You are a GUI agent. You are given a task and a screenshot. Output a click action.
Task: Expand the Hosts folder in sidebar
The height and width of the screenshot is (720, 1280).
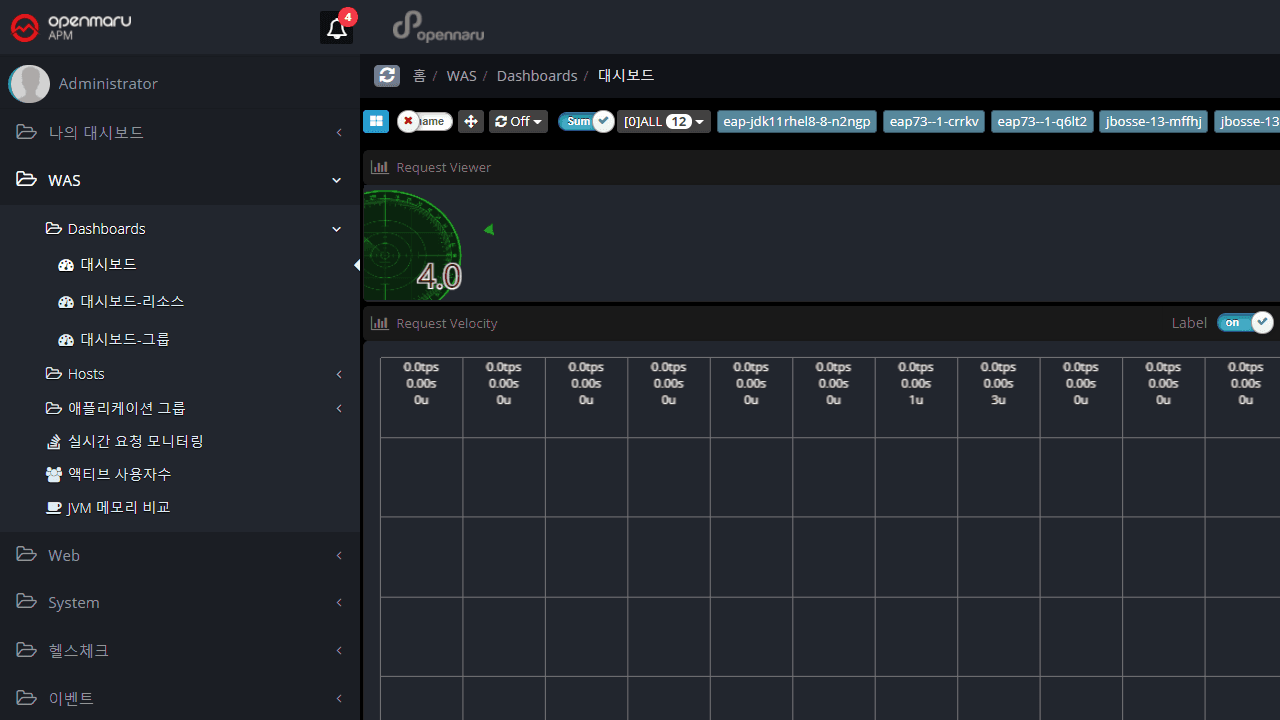86,374
